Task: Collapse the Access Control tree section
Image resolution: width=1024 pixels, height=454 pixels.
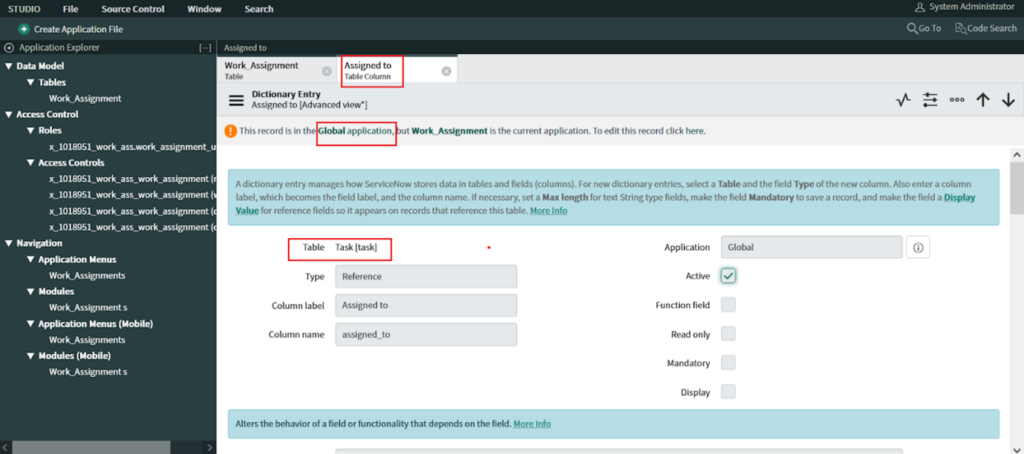Action: (x=9, y=115)
